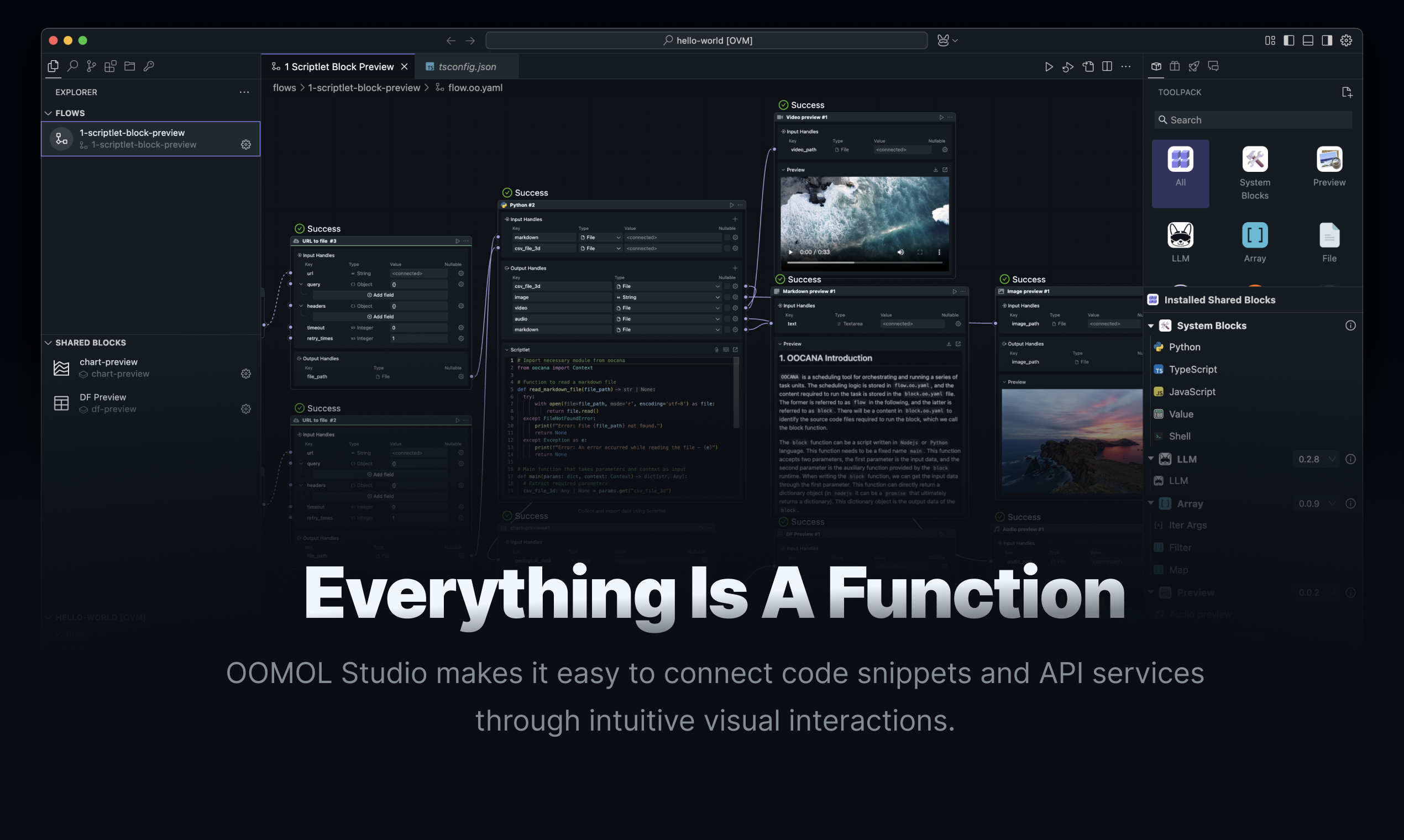Open the Source Control branch icon
The width and height of the screenshot is (1404, 840).
coord(91,66)
